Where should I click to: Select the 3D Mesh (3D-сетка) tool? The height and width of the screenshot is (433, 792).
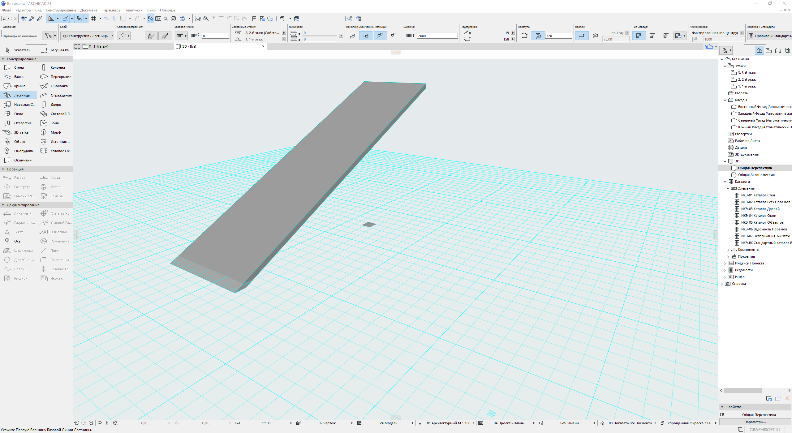18,132
